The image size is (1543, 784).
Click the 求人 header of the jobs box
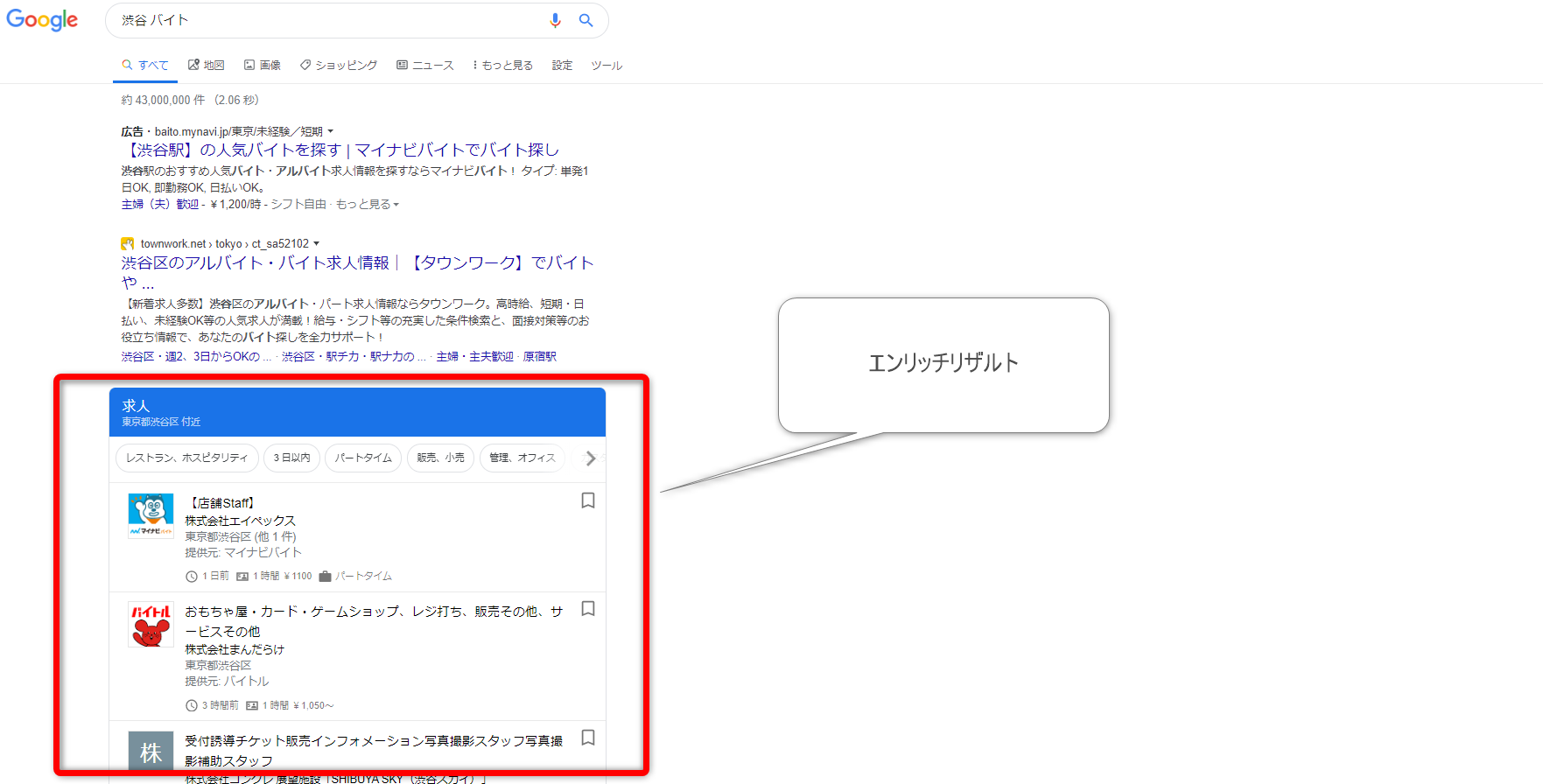click(357, 412)
